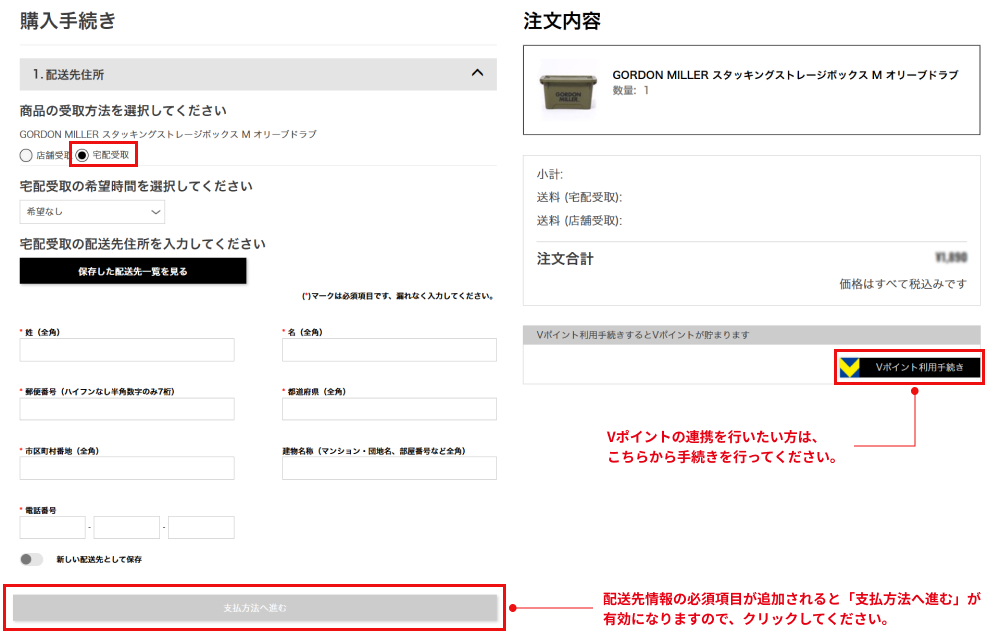Click the yellow V point logo icon
Screen dimensions: 1000x637
click(x=849, y=367)
